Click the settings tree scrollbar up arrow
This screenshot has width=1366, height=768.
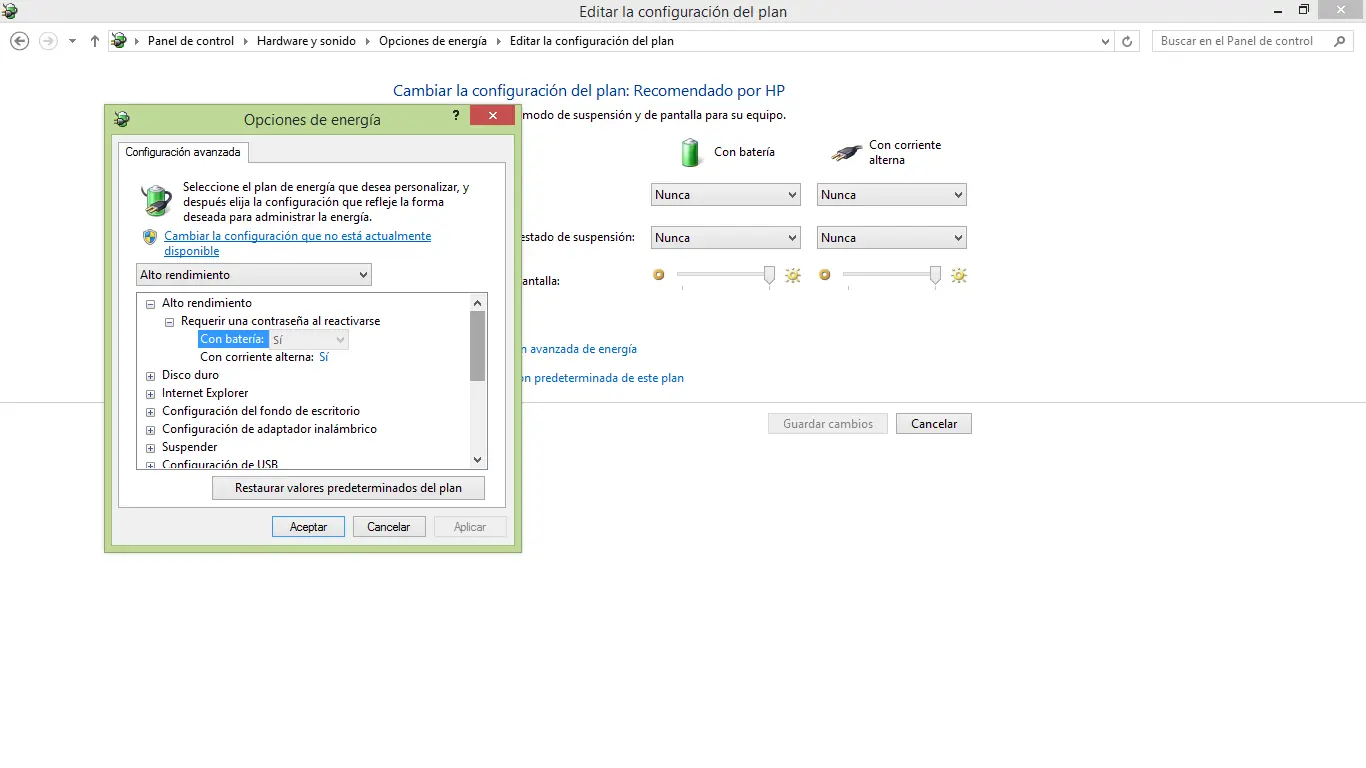point(478,302)
